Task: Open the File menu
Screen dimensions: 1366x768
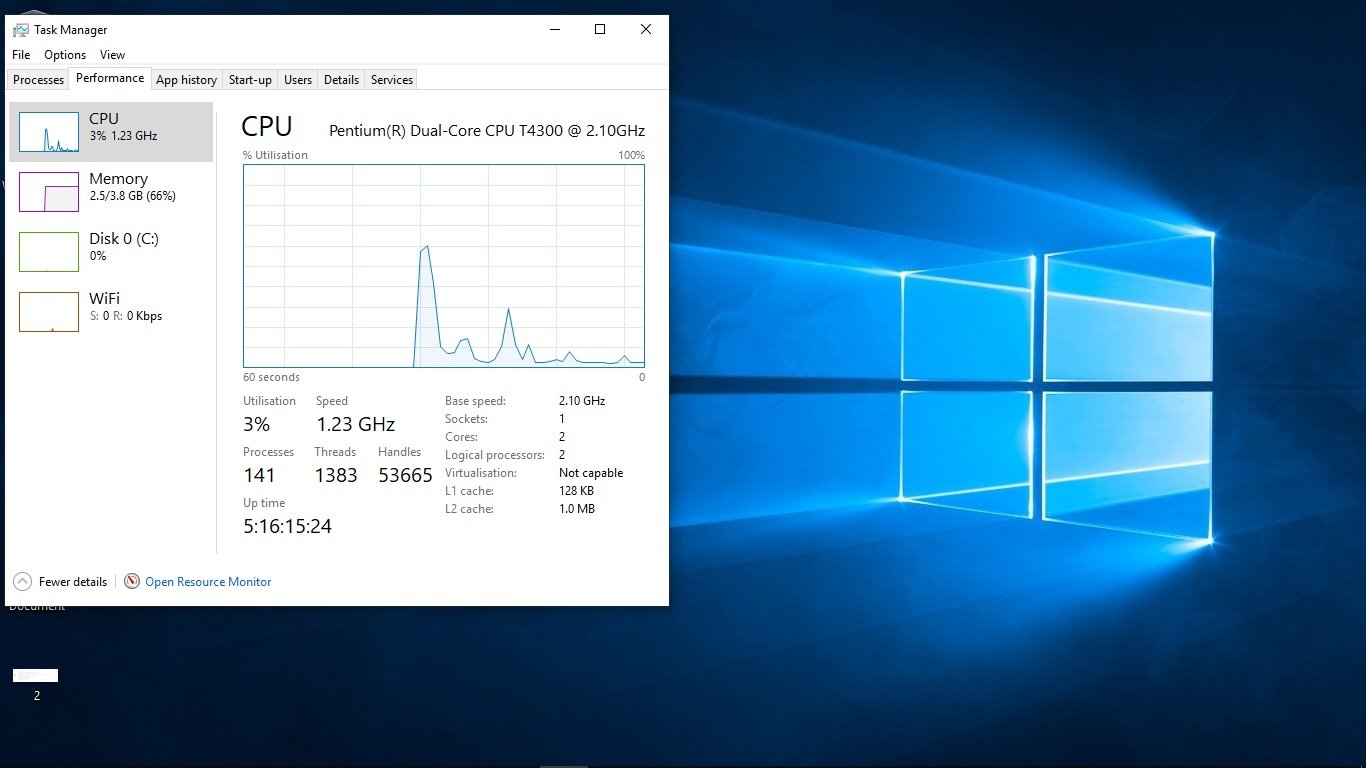Action: tap(21, 55)
